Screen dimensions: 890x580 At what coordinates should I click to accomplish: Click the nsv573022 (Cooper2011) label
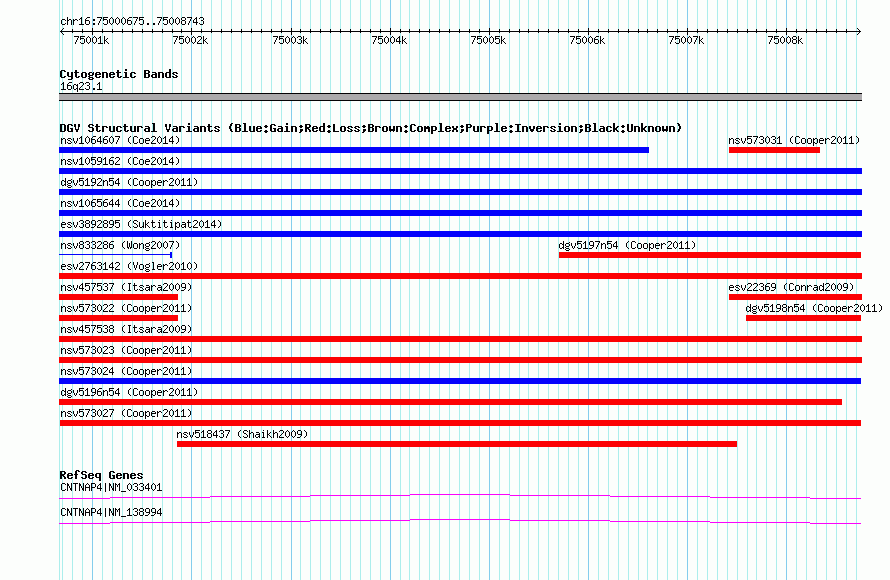tap(126, 308)
